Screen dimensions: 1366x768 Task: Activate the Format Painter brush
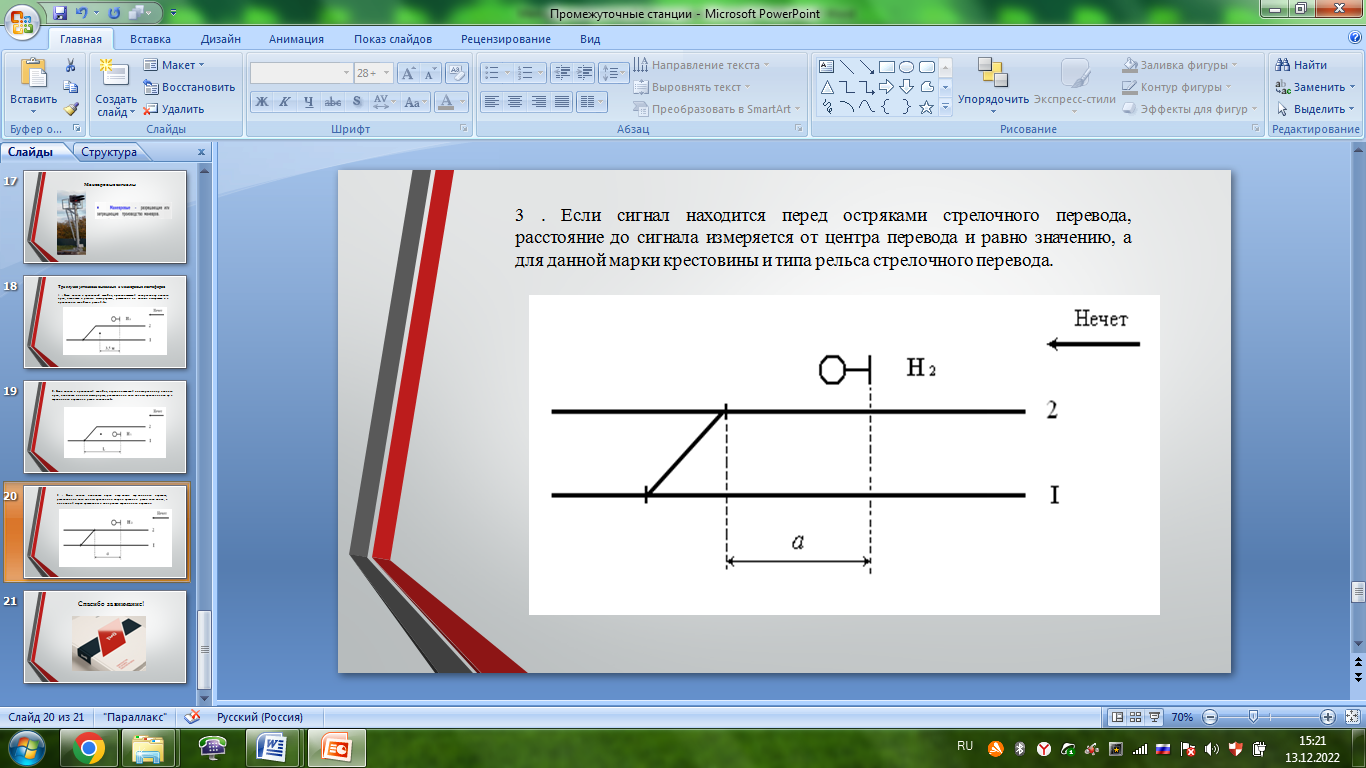point(71,109)
